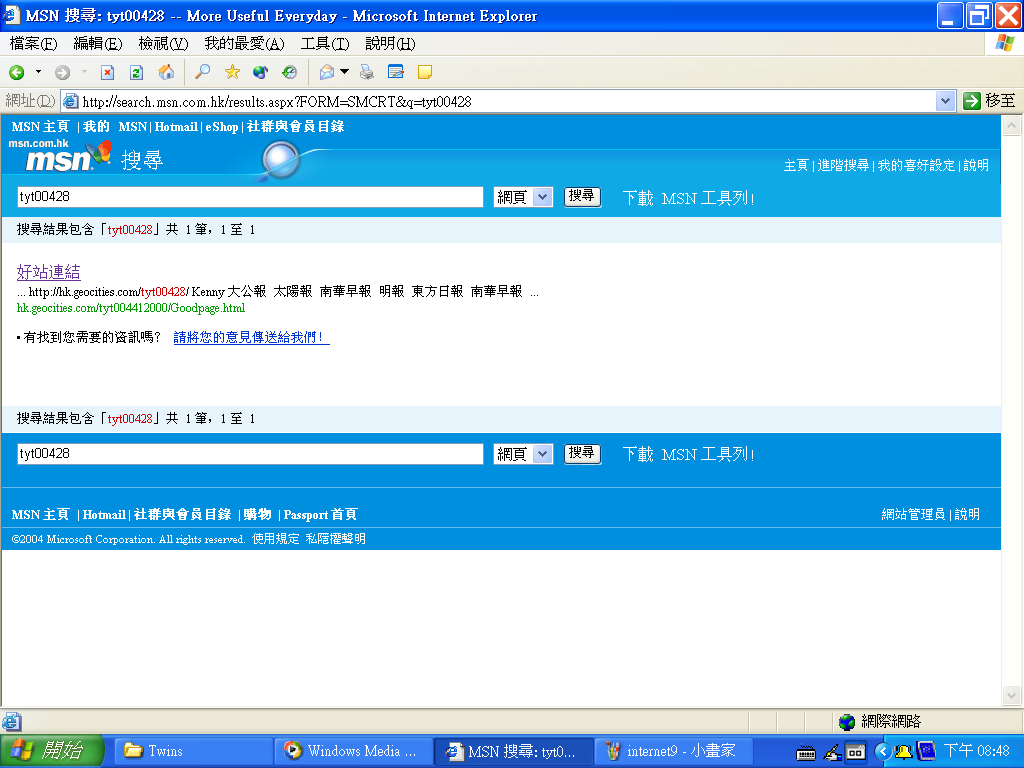The height and width of the screenshot is (768, 1024).
Task: Open the 網頁 dropdown in the header search
Action: (543, 197)
